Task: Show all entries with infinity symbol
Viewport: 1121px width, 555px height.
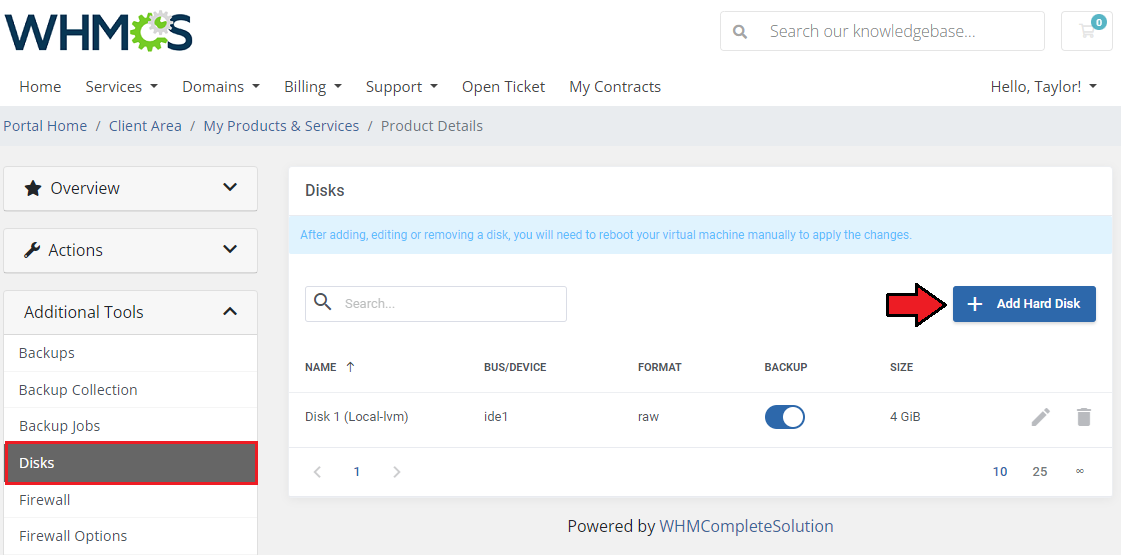Action: (1080, 471)
